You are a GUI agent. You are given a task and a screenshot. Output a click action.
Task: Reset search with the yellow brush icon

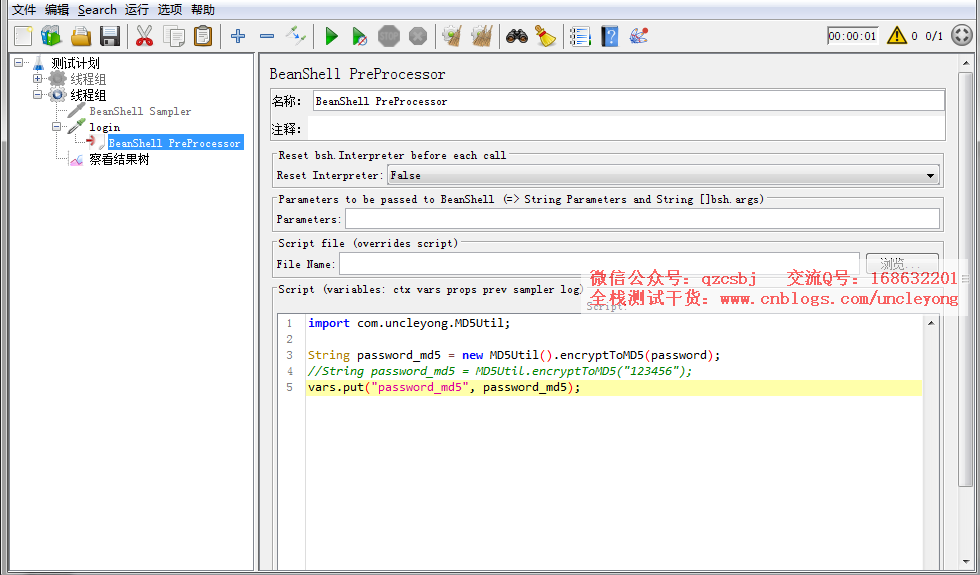click(x=546, y=36)
